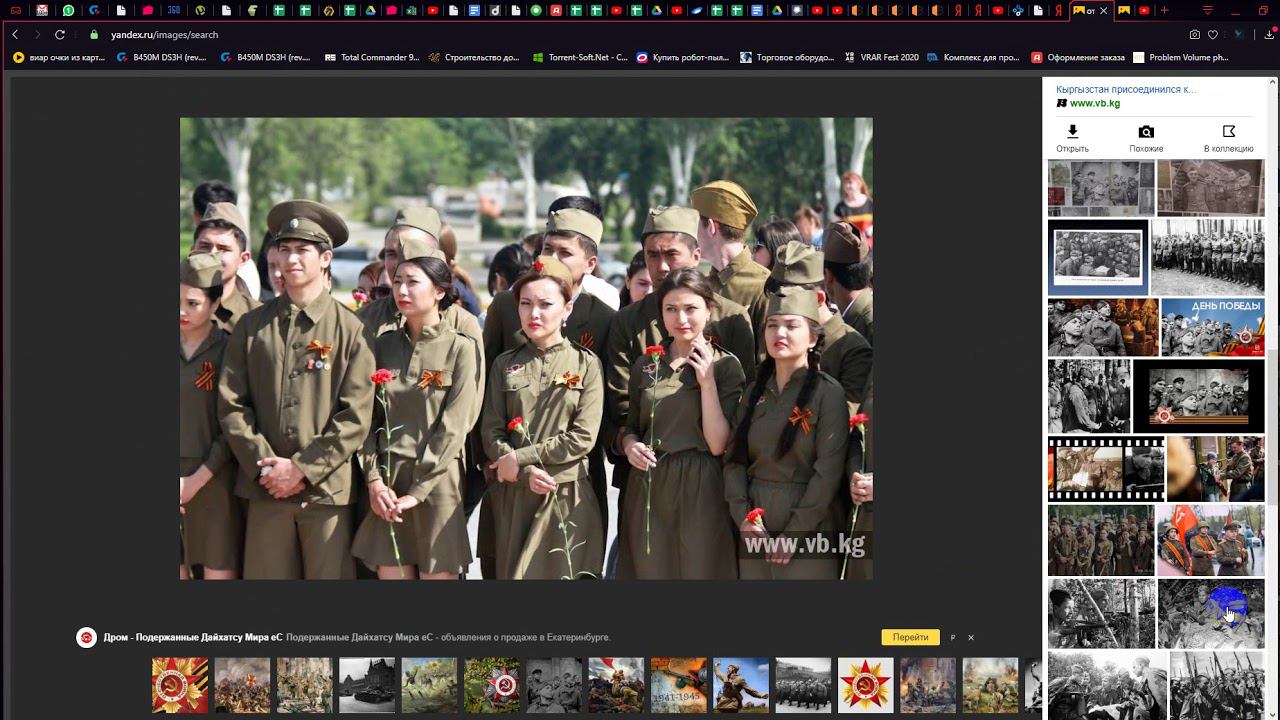Image resolution: width=1280 pixels, height=720 pixels.
Task: Open the Drom ad logo icon
Action: [x=87, y=637]
